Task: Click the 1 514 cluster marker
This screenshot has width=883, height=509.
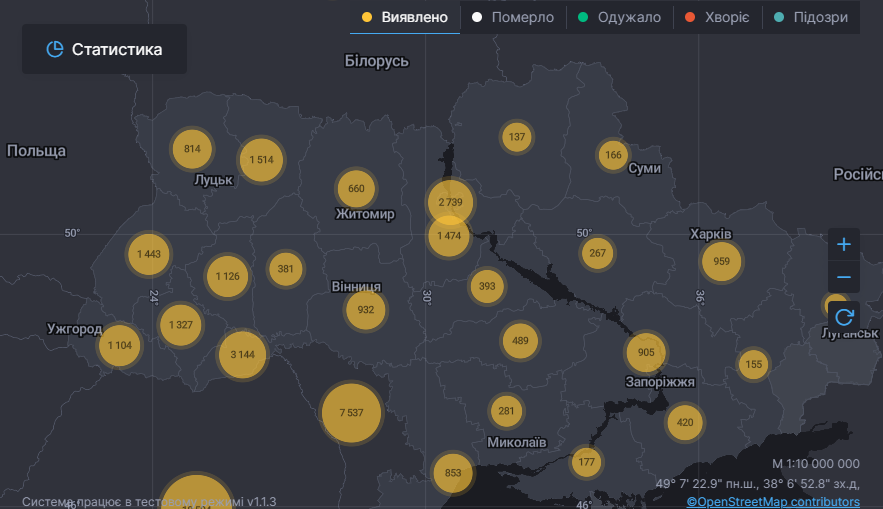Action: pos(261,160)
